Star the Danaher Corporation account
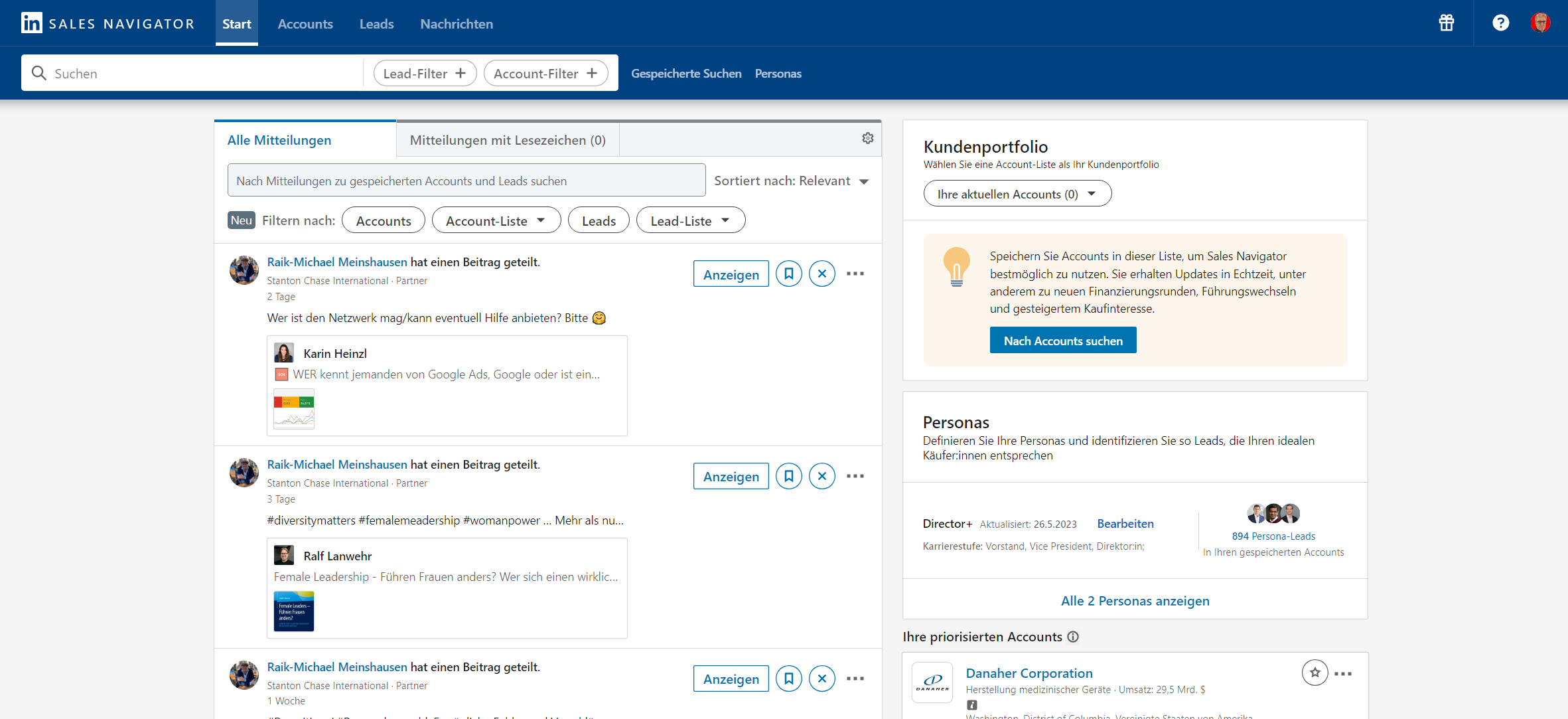 [1315, 673]
